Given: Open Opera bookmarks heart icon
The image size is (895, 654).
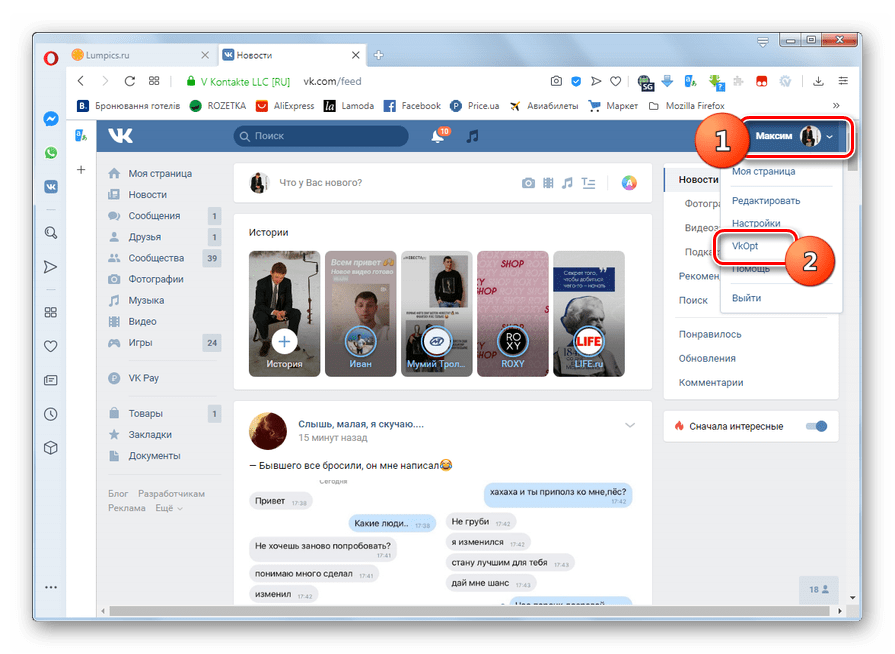Looking at the screenshot, I should point(50,346).
